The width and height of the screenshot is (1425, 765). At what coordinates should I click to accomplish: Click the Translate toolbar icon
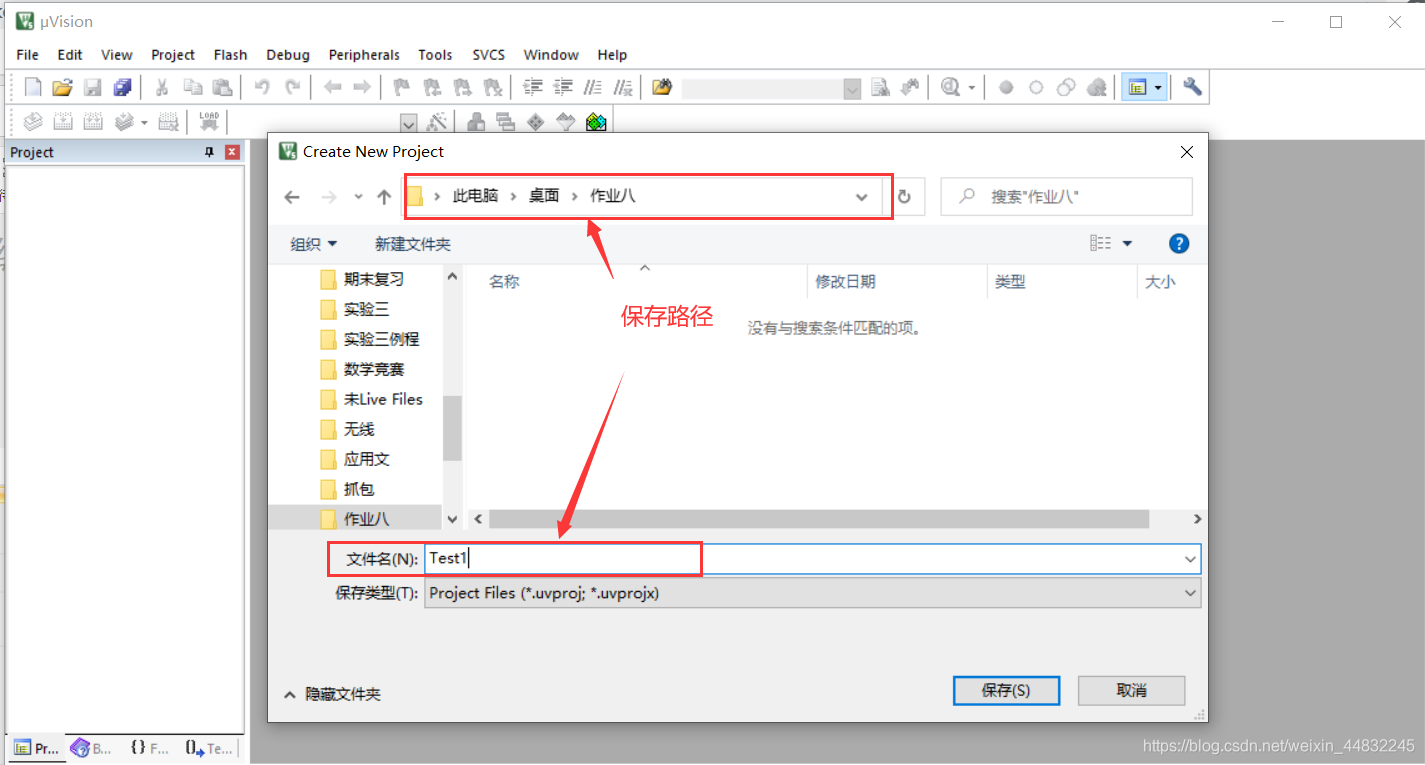[33, 121]
